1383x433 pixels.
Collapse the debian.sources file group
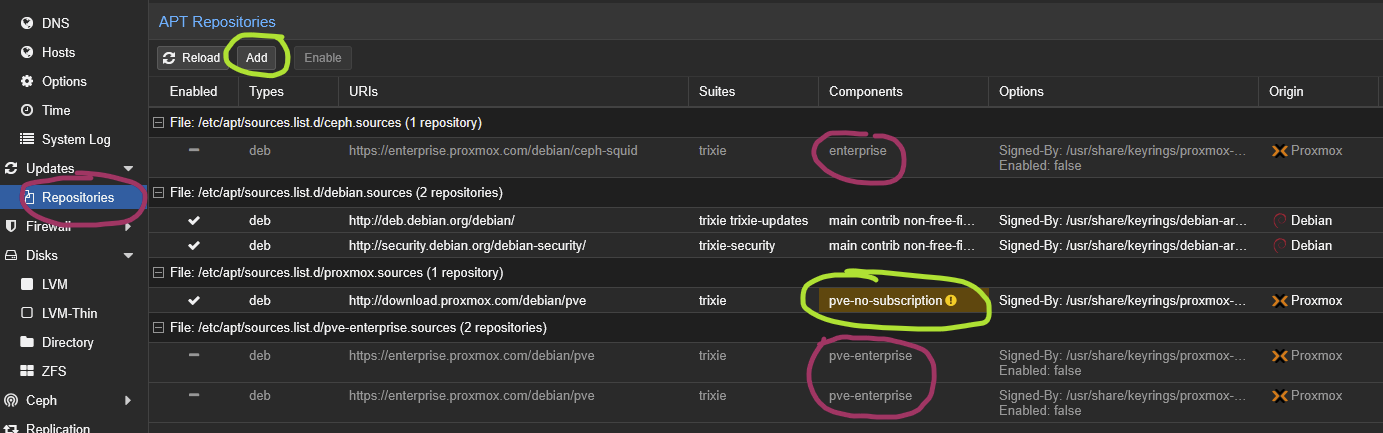coord(158,192)
